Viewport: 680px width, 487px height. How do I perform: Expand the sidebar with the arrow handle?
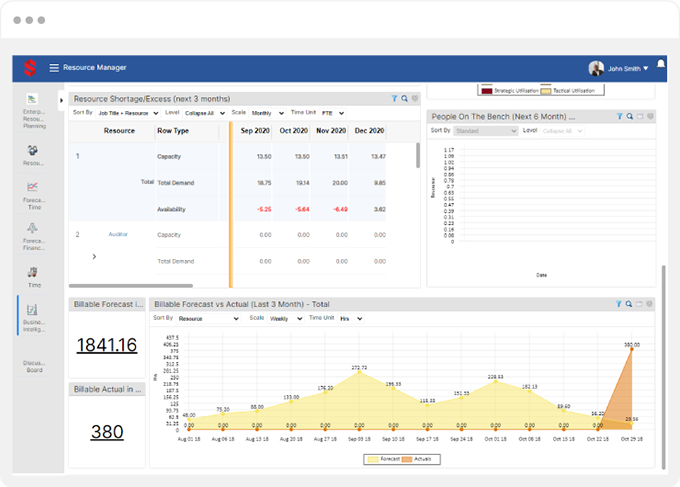(x=61, y=101)
